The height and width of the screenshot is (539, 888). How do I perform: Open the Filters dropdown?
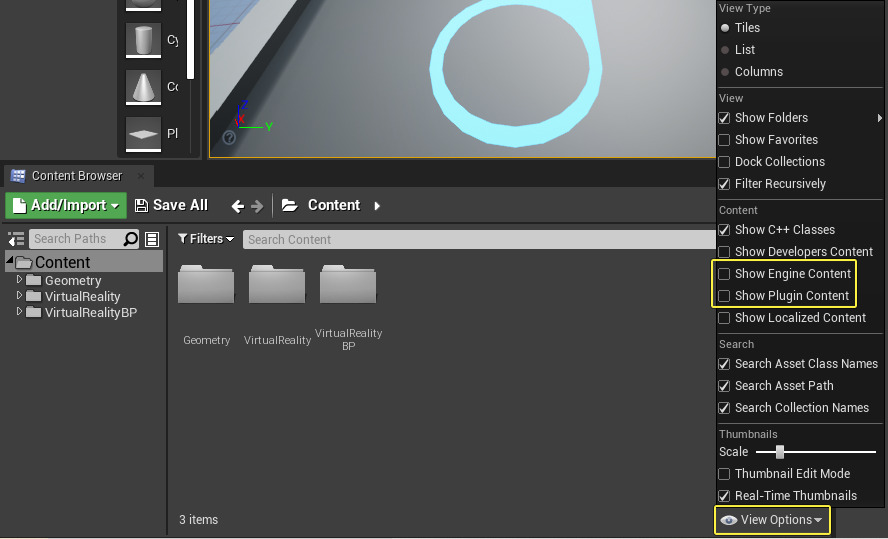point(206,239)
